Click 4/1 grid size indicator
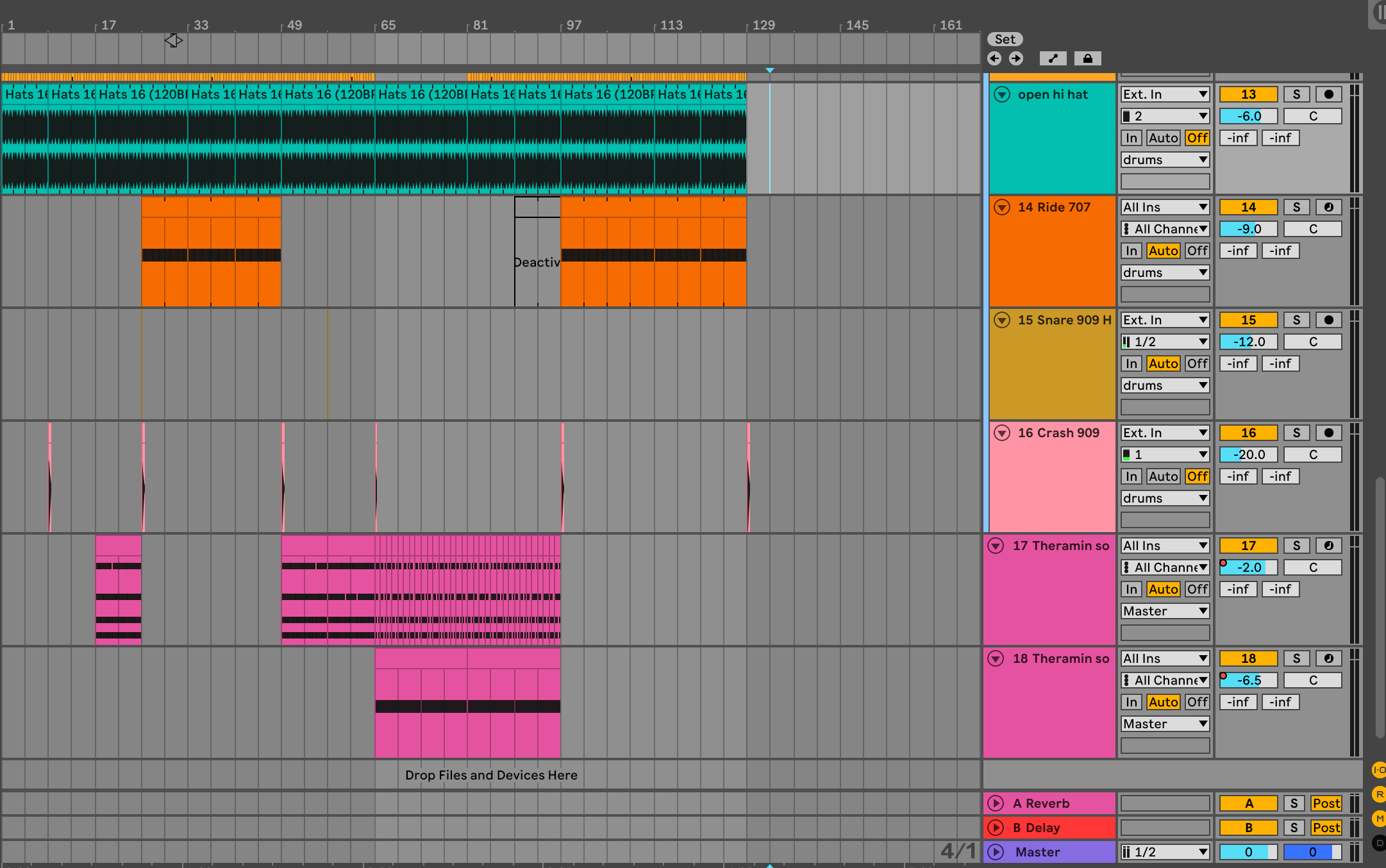 (958, 851)
